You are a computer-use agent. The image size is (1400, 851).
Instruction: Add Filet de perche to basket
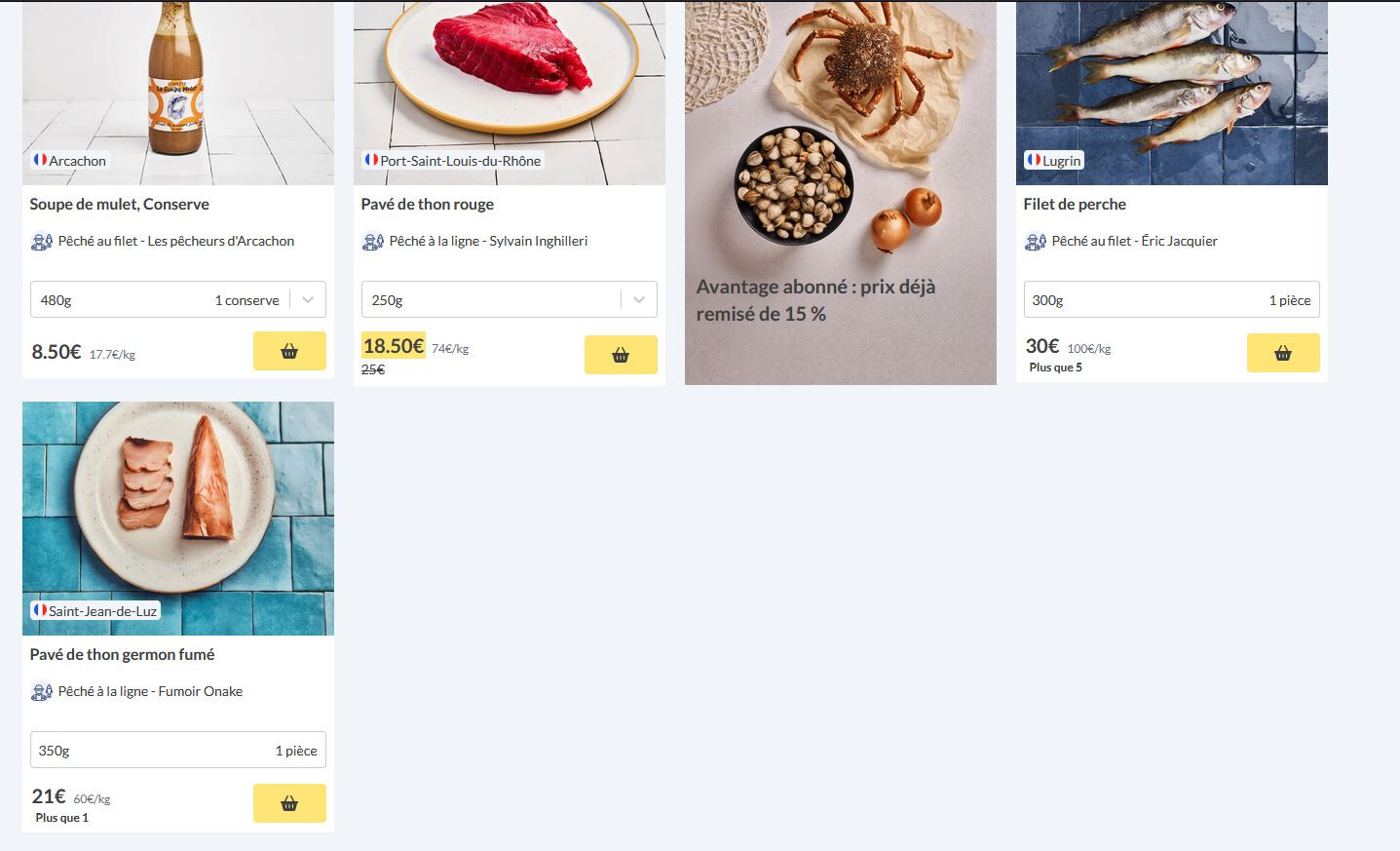1283,353
